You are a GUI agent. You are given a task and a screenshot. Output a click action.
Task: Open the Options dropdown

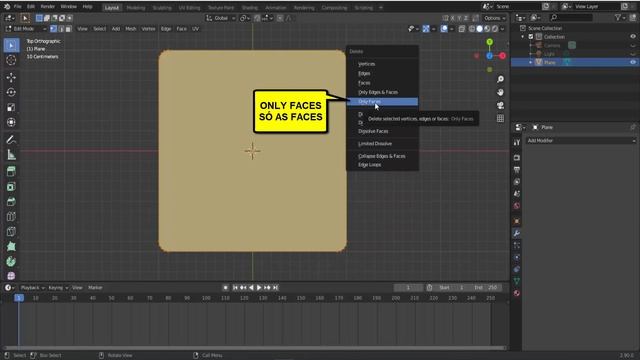(x=494, y=18)
